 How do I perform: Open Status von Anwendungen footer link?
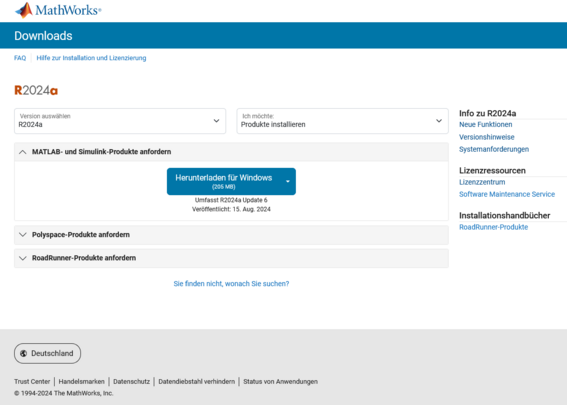pyautogui.click(x=280, y=381)
